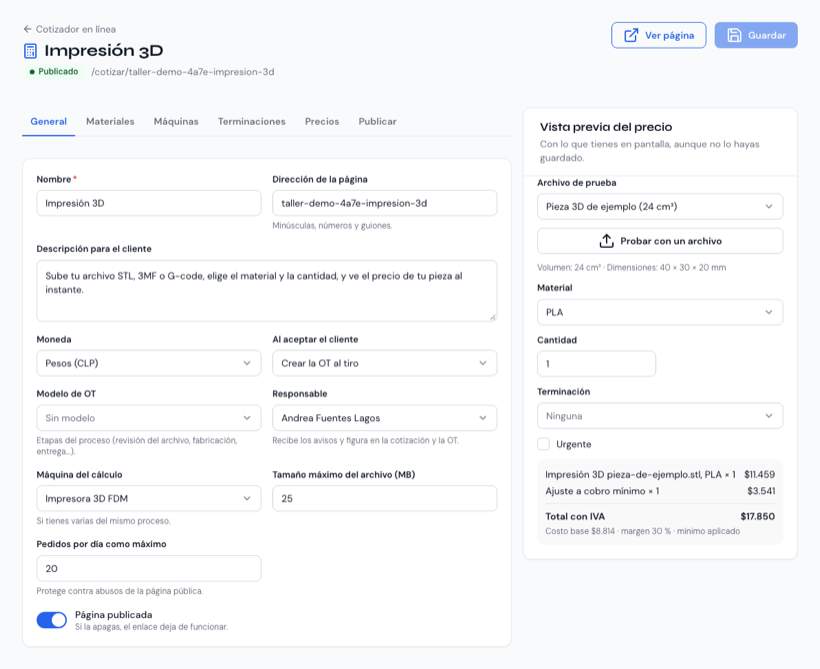
Task: Click the back arrow next to Cotizador en línea
Action: pyautogui.click(x=27, y=29)
